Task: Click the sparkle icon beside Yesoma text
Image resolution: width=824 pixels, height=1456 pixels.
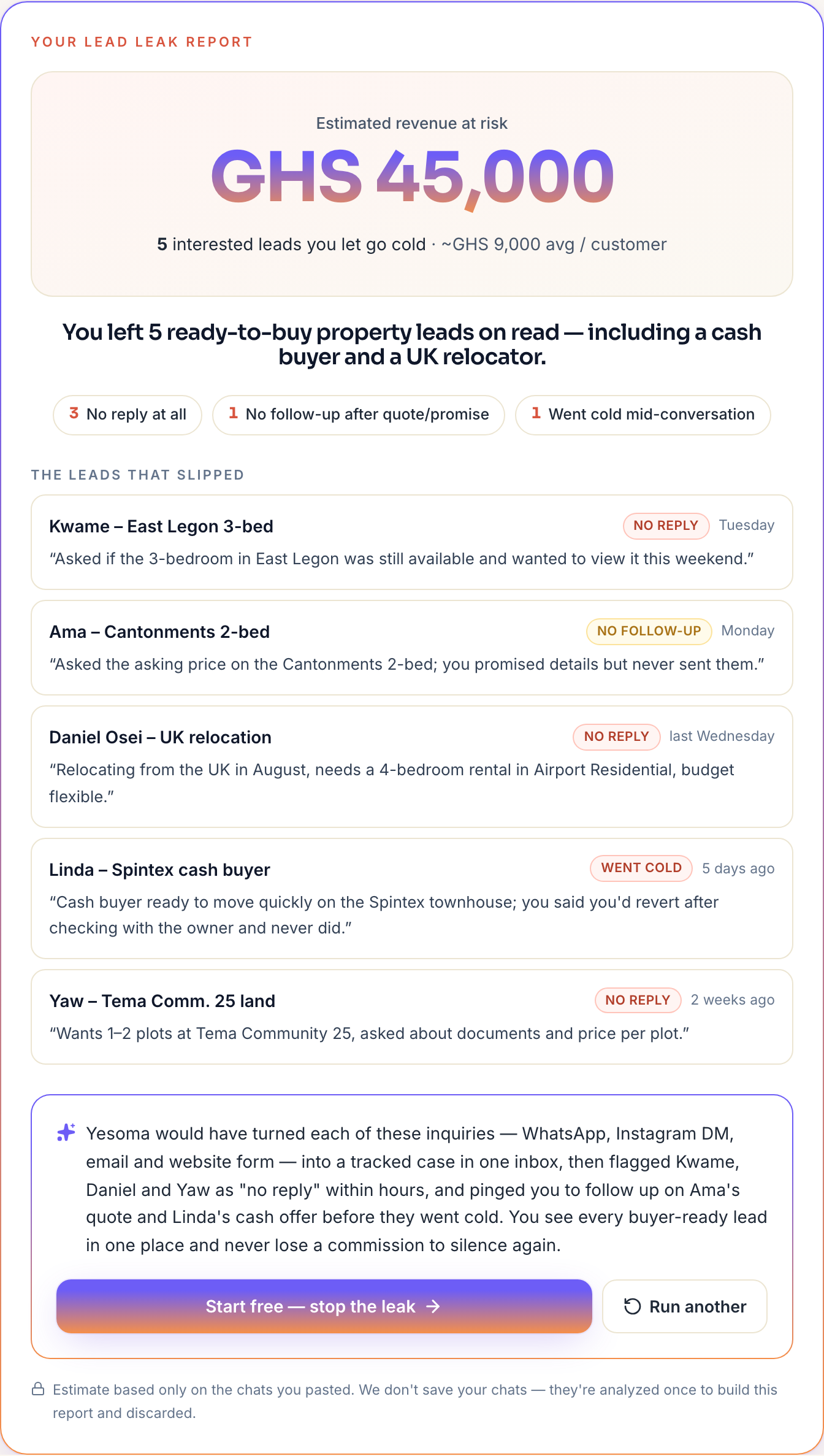Action: click(66, 1132)
